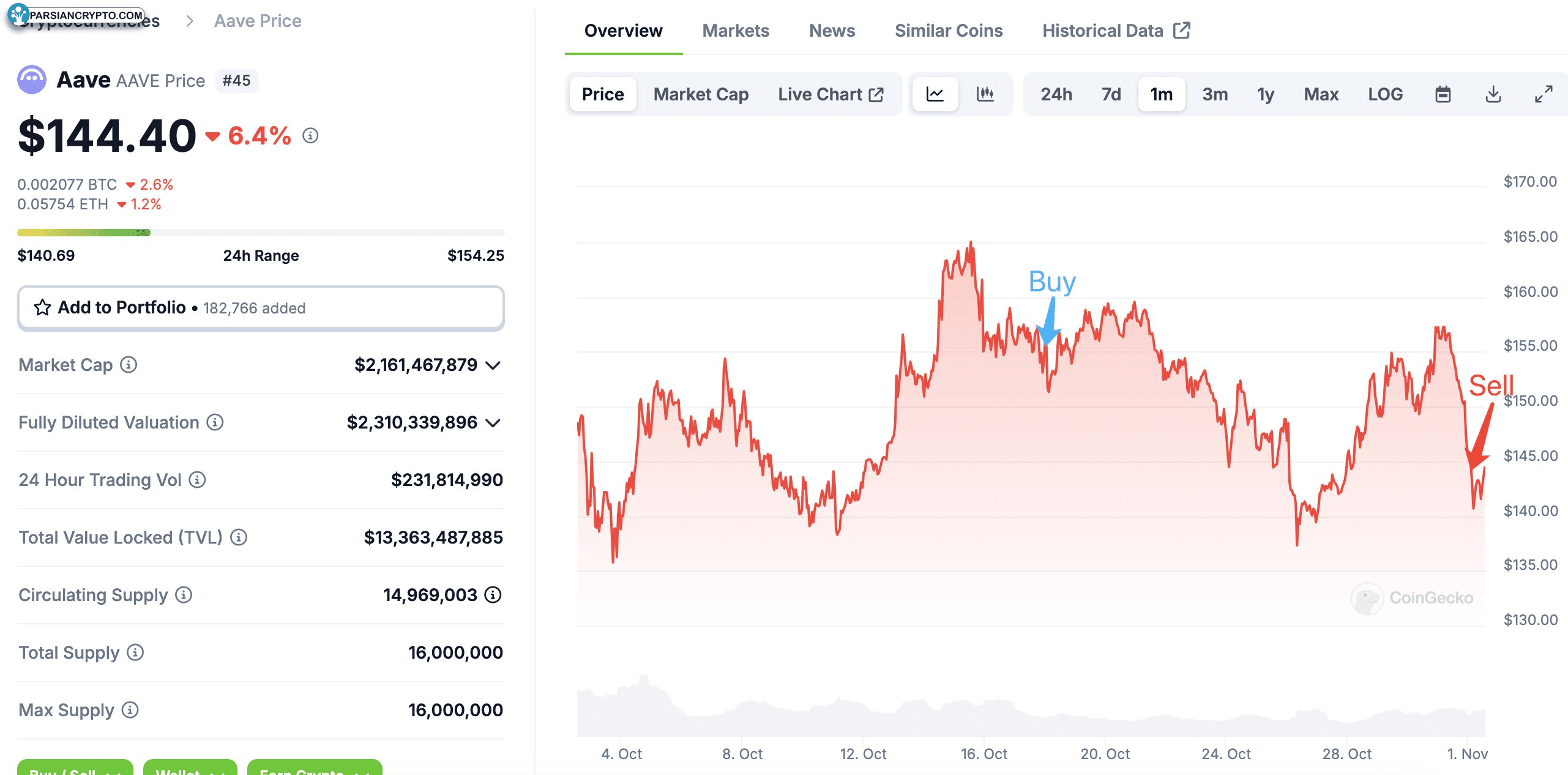The image size is (1568, 775).
Task: Click the $144.40 price value
Action: [107, 136]
